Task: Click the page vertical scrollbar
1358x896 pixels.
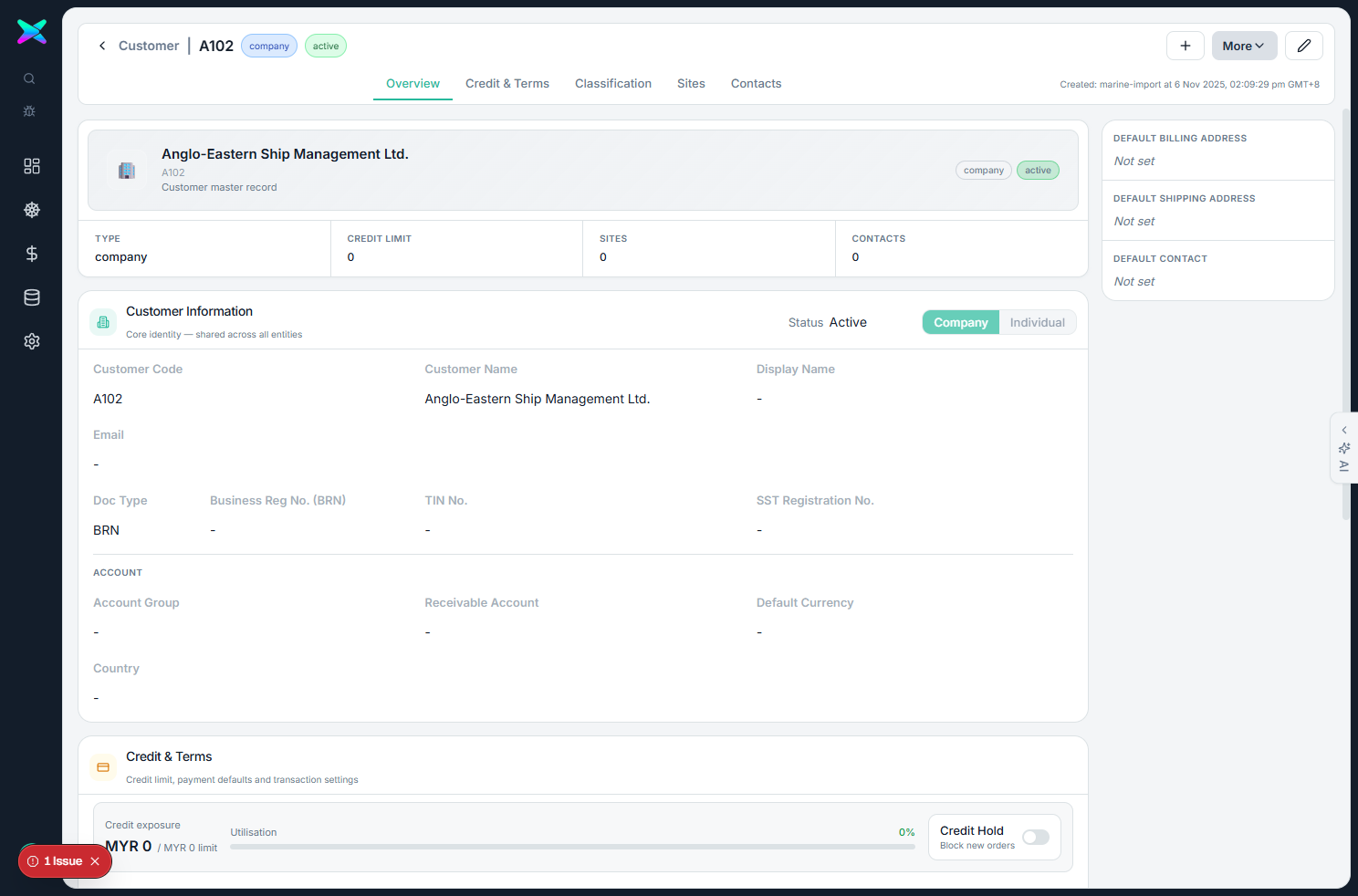Action: tap(1346, 315)
